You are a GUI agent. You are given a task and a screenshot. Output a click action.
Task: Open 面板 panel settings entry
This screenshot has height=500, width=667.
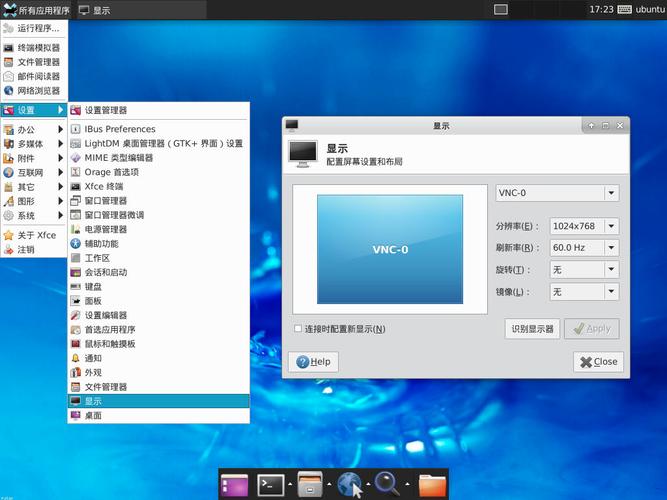point(158,301)
